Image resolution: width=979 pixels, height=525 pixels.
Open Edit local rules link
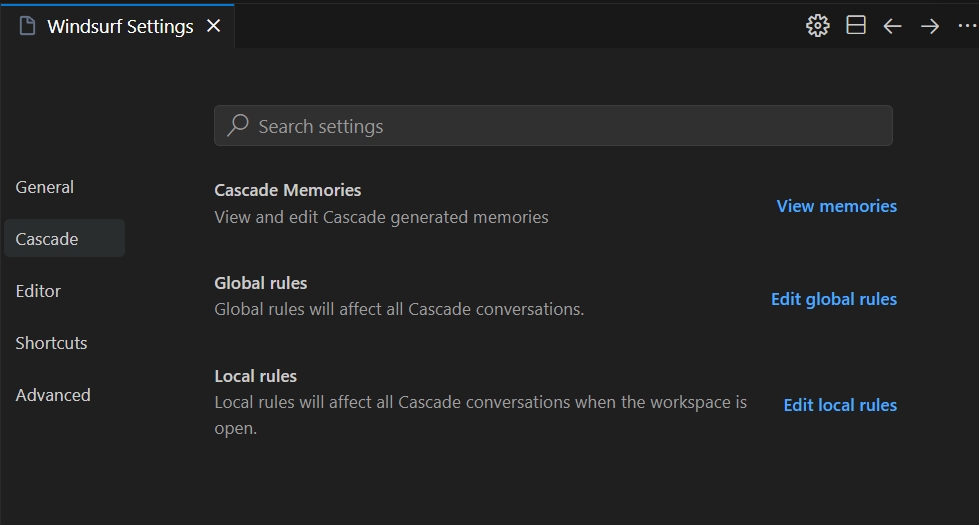(x=840, y=405)
